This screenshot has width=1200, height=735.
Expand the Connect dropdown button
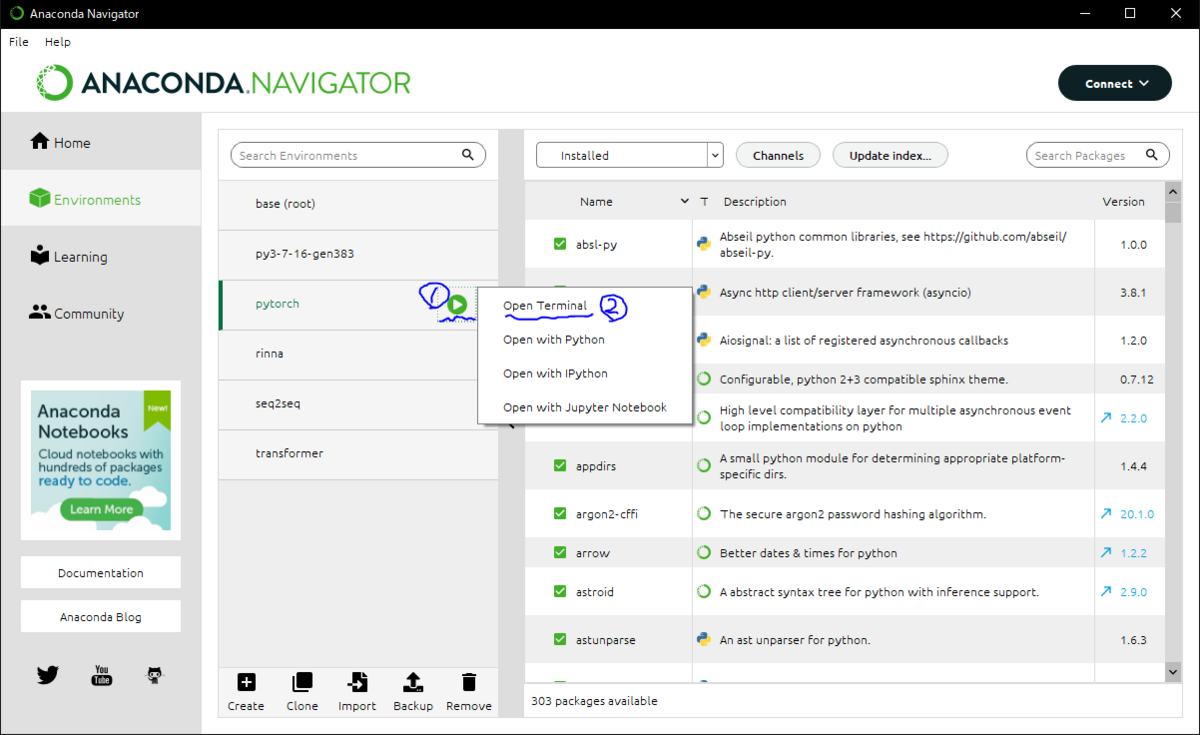1115,83
